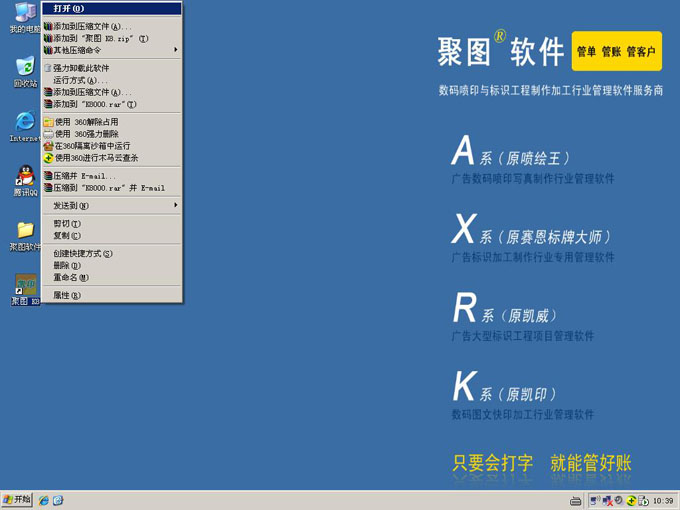The image size is (680, 510).
Task: Open the 回收站 recycle bin desktop icon
Action: pos(24,68)
